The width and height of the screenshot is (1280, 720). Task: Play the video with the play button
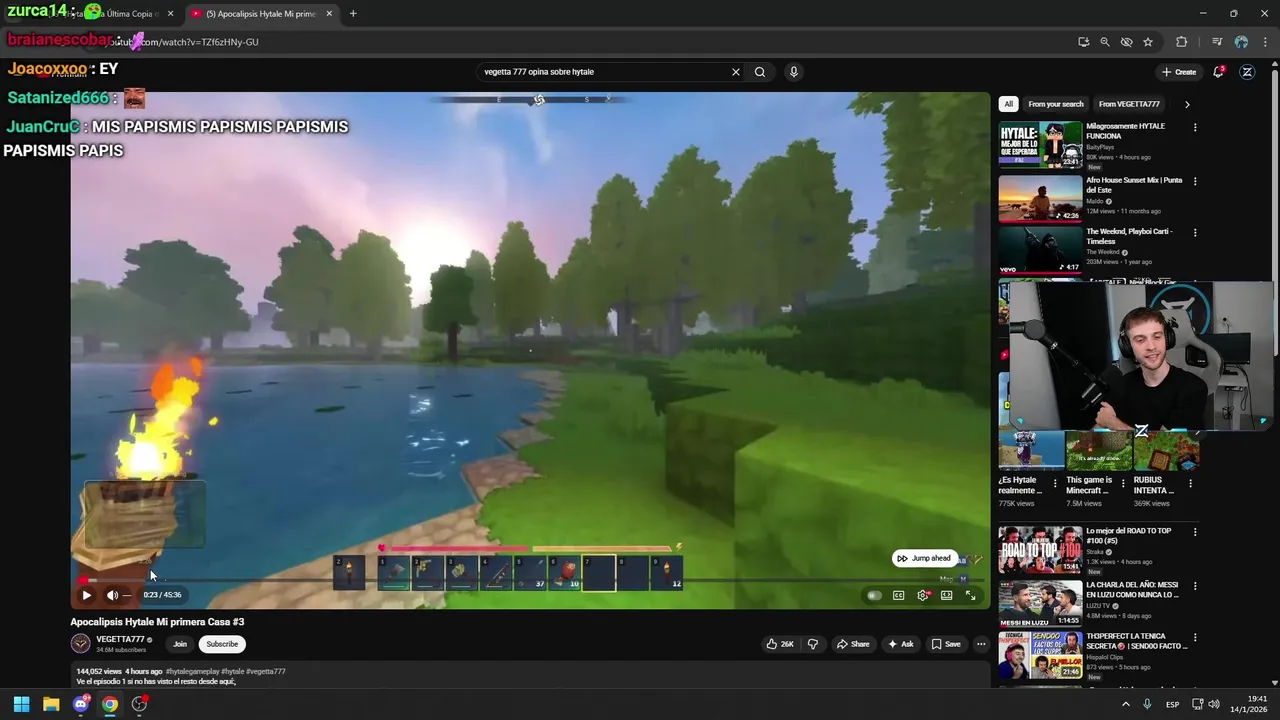pyautogui.click(x=86, y=595)
